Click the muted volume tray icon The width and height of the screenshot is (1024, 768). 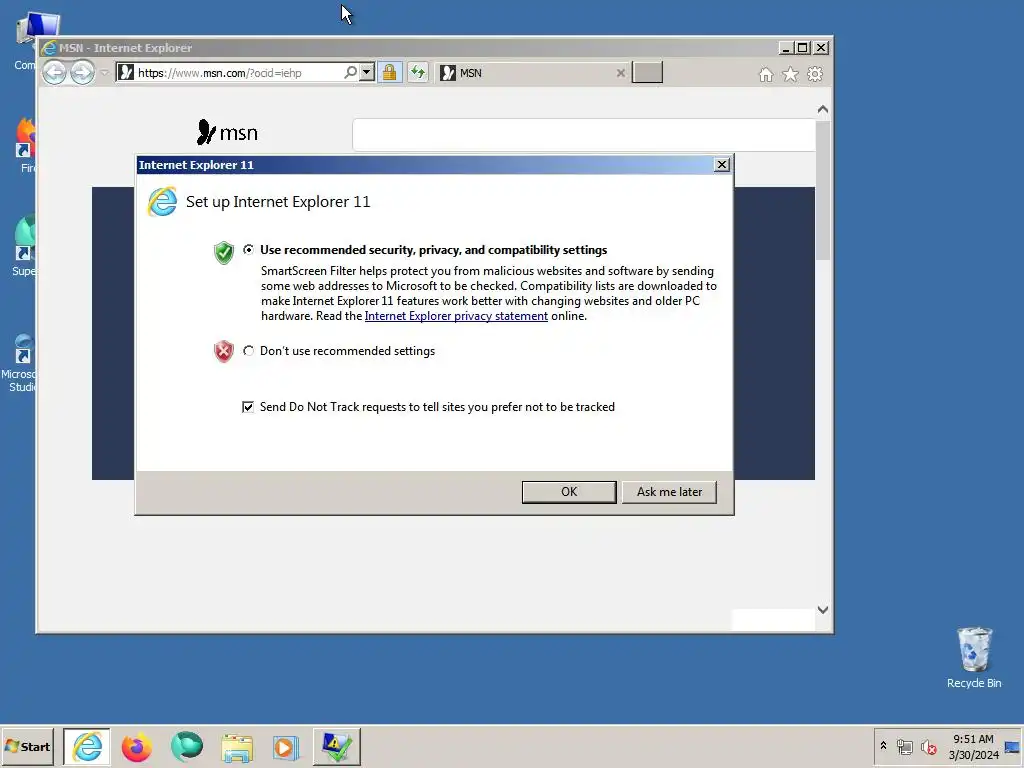tap(928, 746)
